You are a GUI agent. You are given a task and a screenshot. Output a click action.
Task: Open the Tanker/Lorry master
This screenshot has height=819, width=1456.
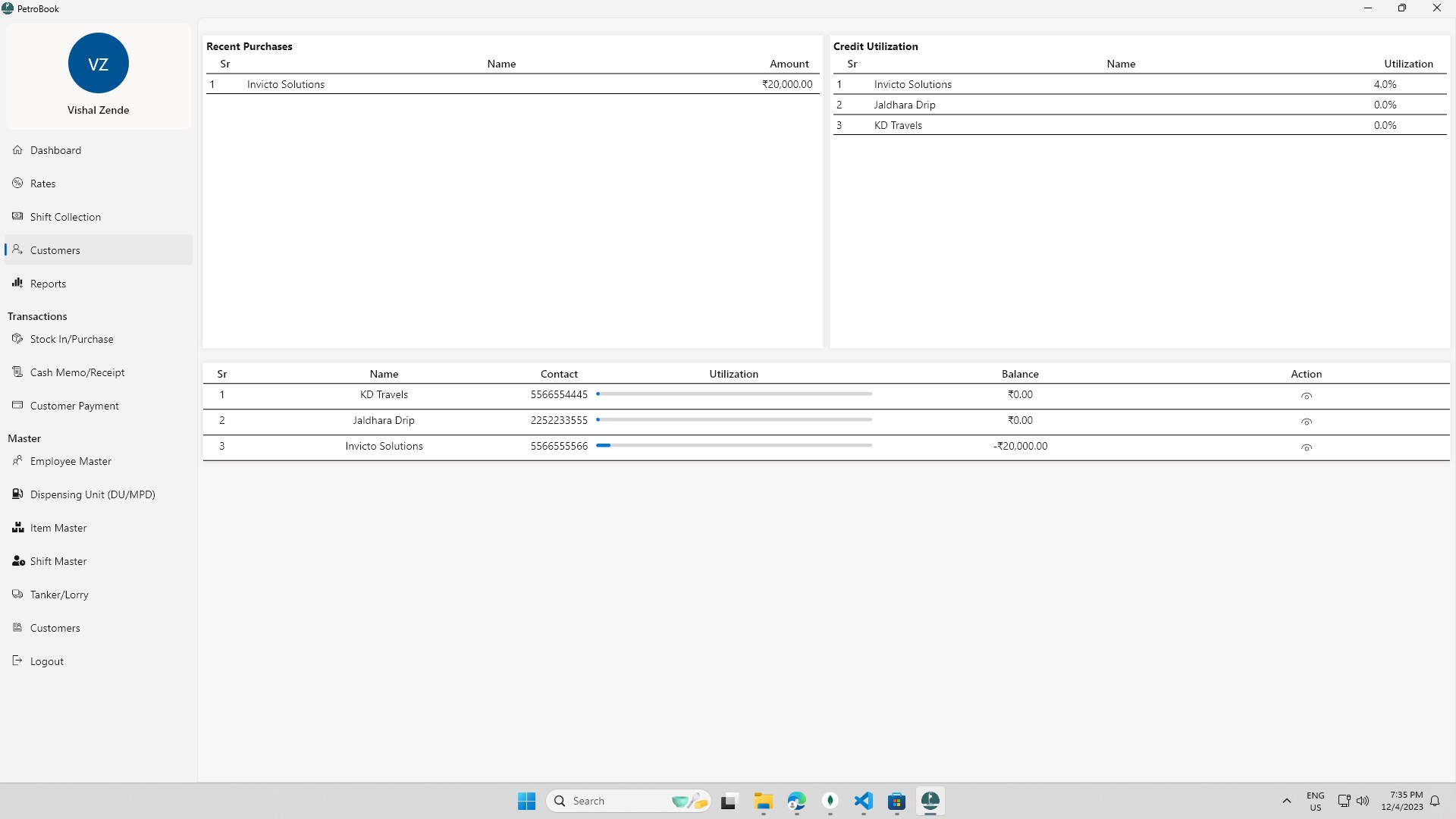98,595
